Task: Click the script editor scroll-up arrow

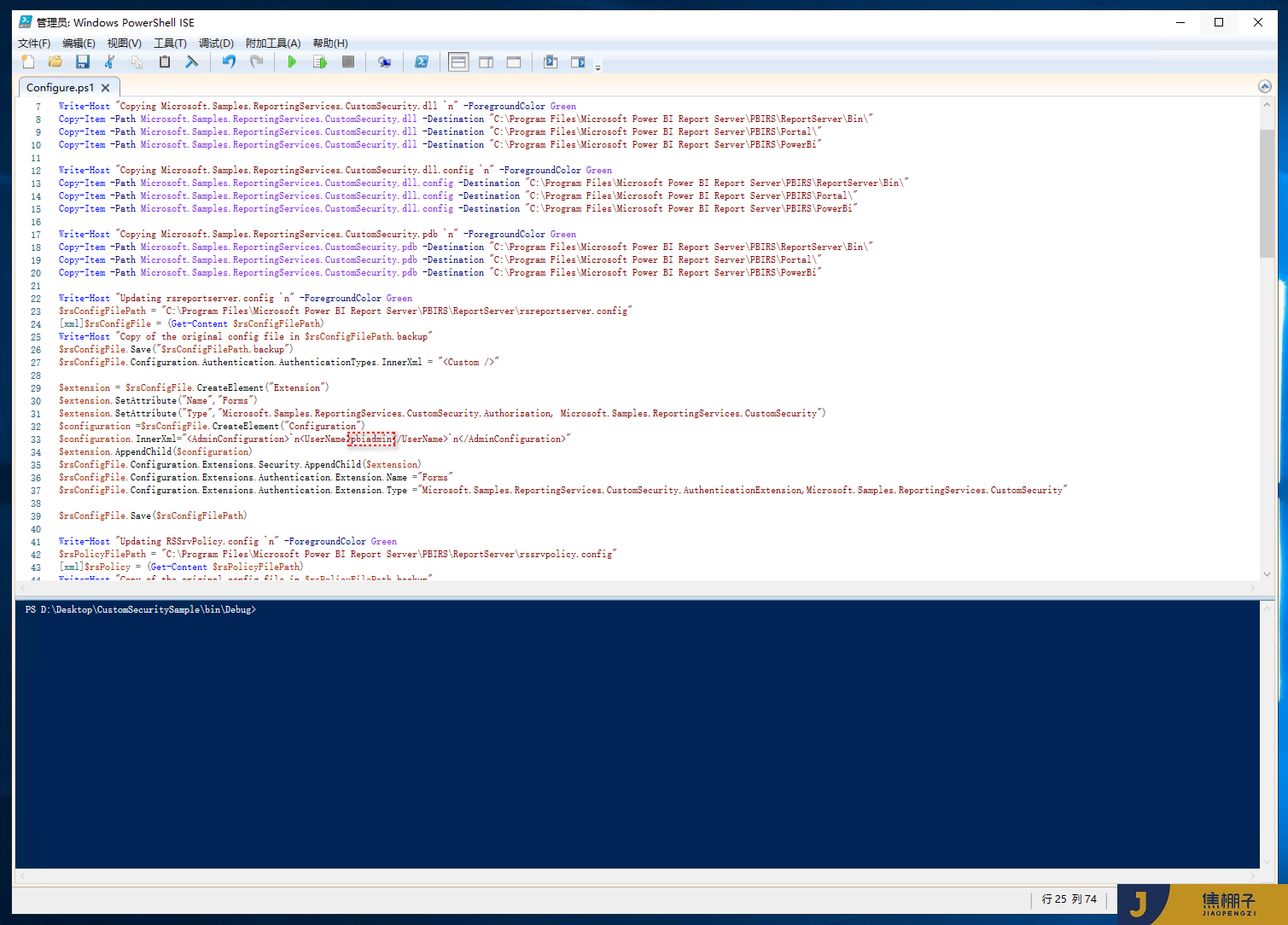Action: 1267,104
